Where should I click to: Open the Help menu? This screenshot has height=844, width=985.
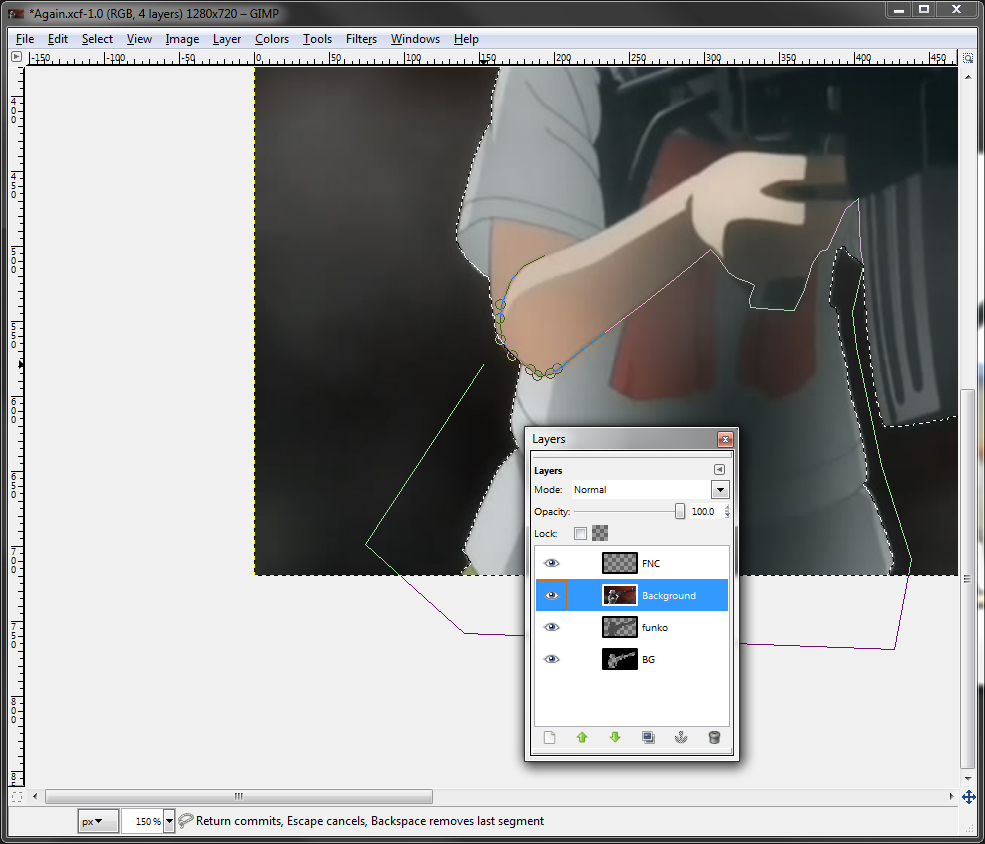tap(466, 39)
